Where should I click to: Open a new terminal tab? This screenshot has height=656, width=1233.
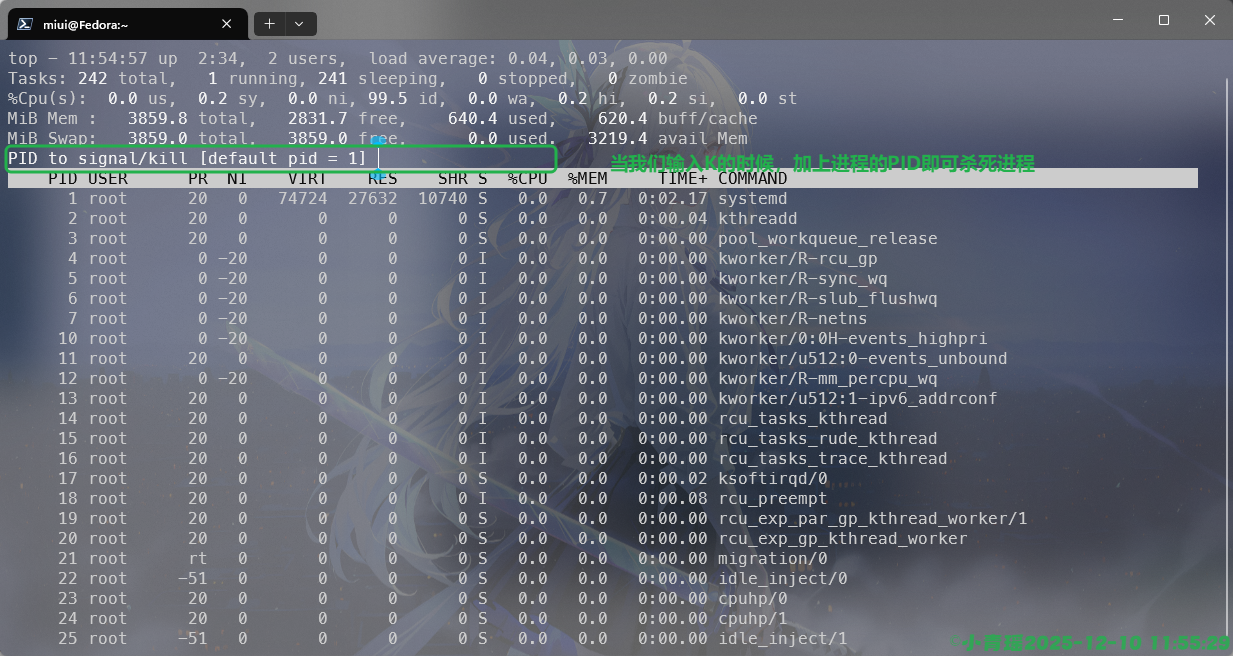[x=269, y=23]
